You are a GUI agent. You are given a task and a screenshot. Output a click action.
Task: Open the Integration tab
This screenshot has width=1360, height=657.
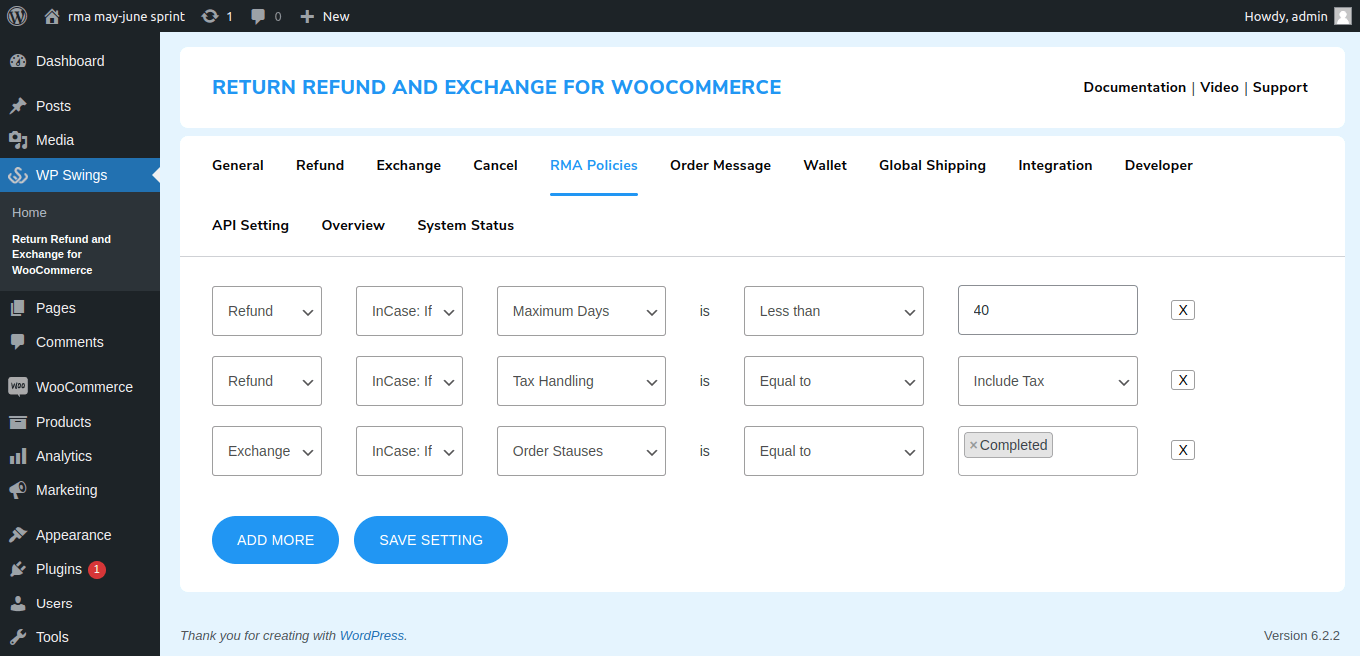click(1056, 166)
